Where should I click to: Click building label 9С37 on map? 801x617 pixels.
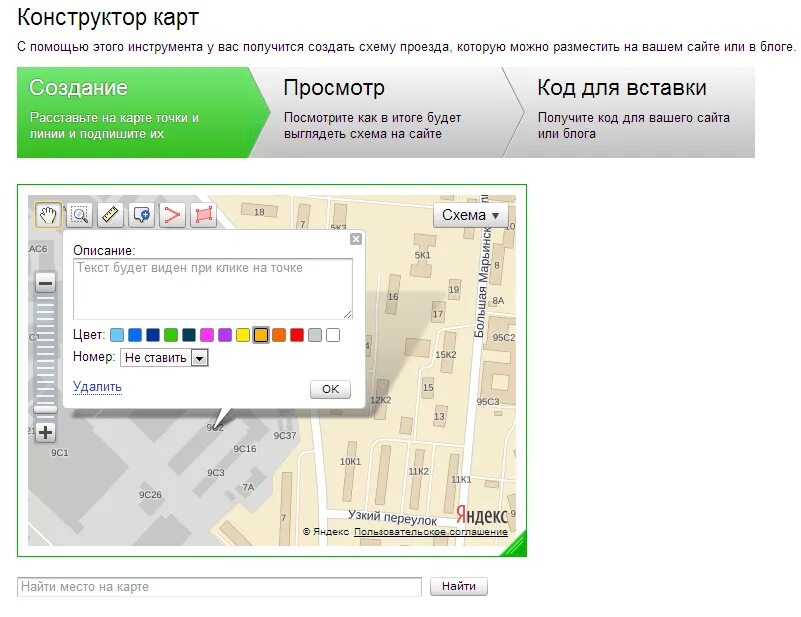[285, 436]
